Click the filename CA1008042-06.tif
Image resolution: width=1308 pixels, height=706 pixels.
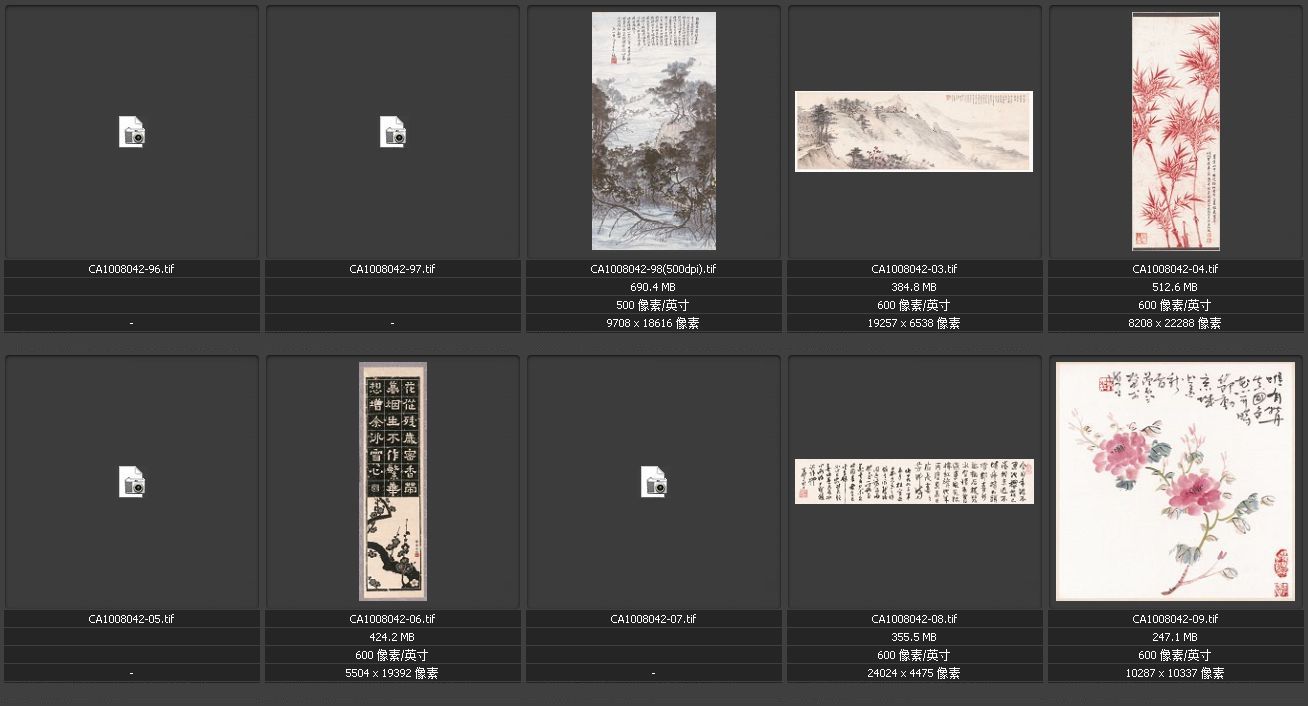point(392,619)
